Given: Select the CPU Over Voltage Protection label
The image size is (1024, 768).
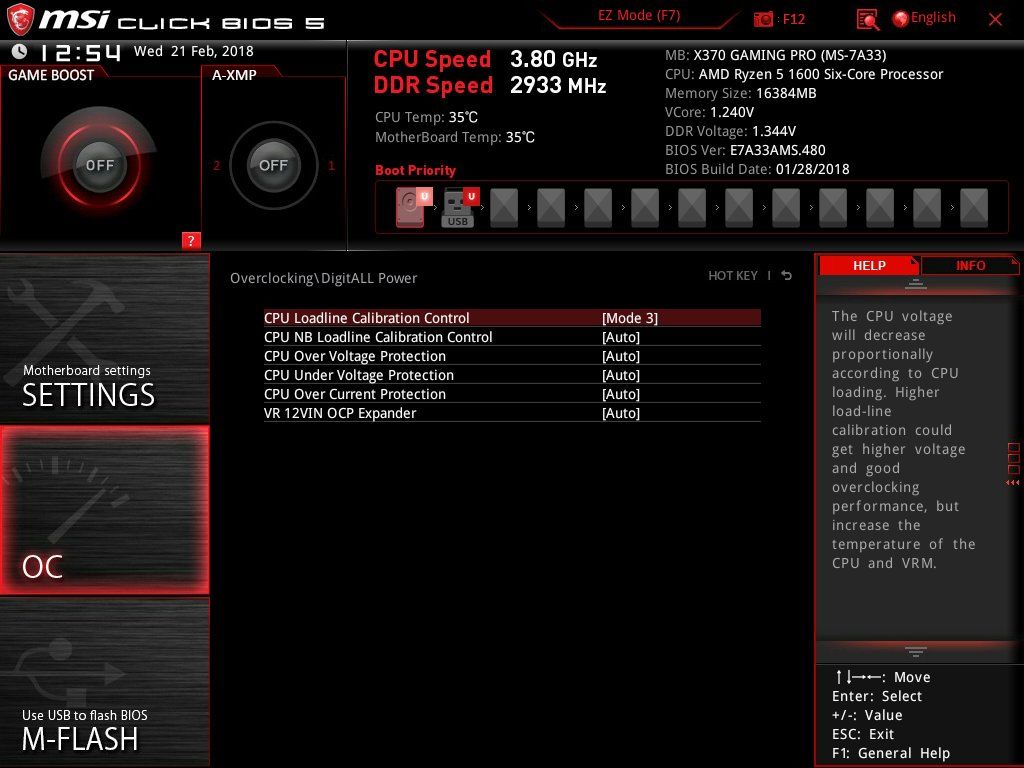Looking at the screenshot, I should (x=355, y=356).
